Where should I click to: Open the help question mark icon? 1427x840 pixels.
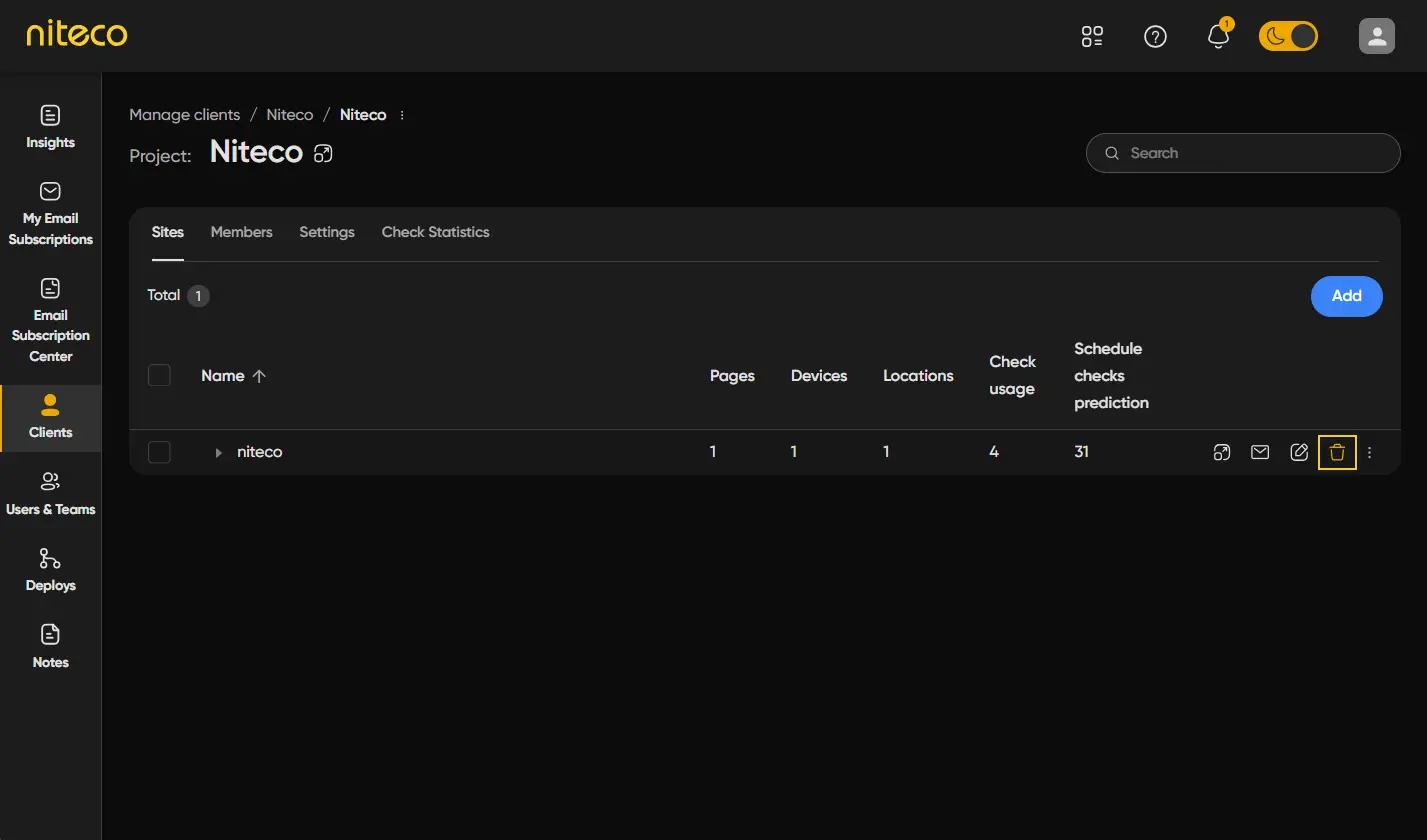[x=1155, y=37]
